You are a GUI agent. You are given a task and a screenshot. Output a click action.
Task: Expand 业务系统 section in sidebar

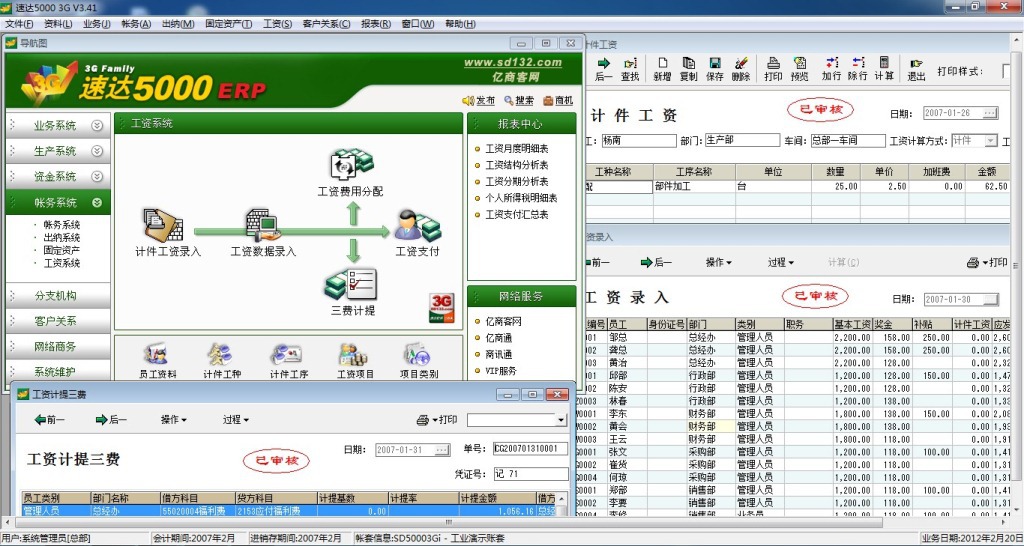(97, 125)
